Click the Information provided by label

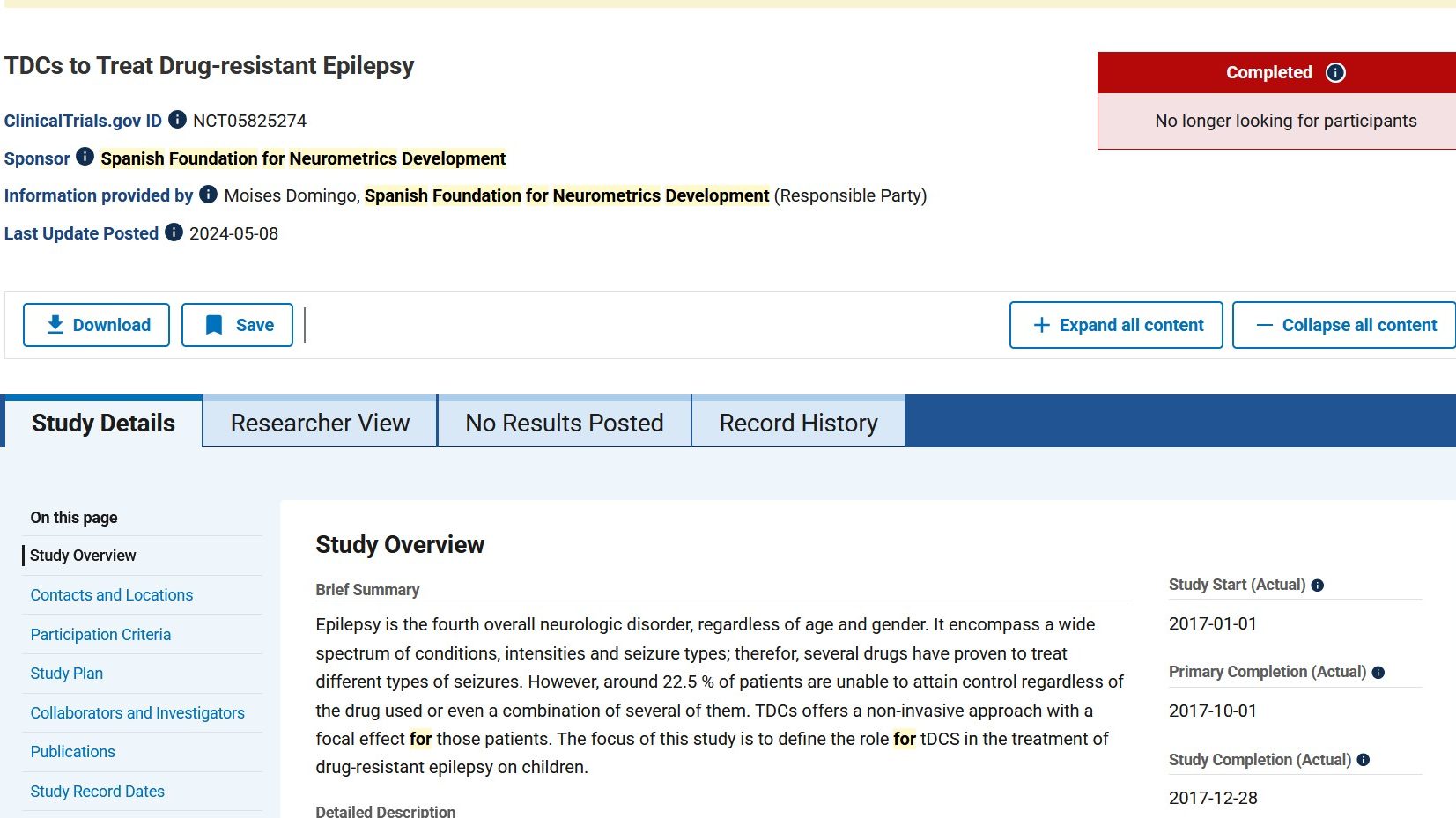coord(99,195)
